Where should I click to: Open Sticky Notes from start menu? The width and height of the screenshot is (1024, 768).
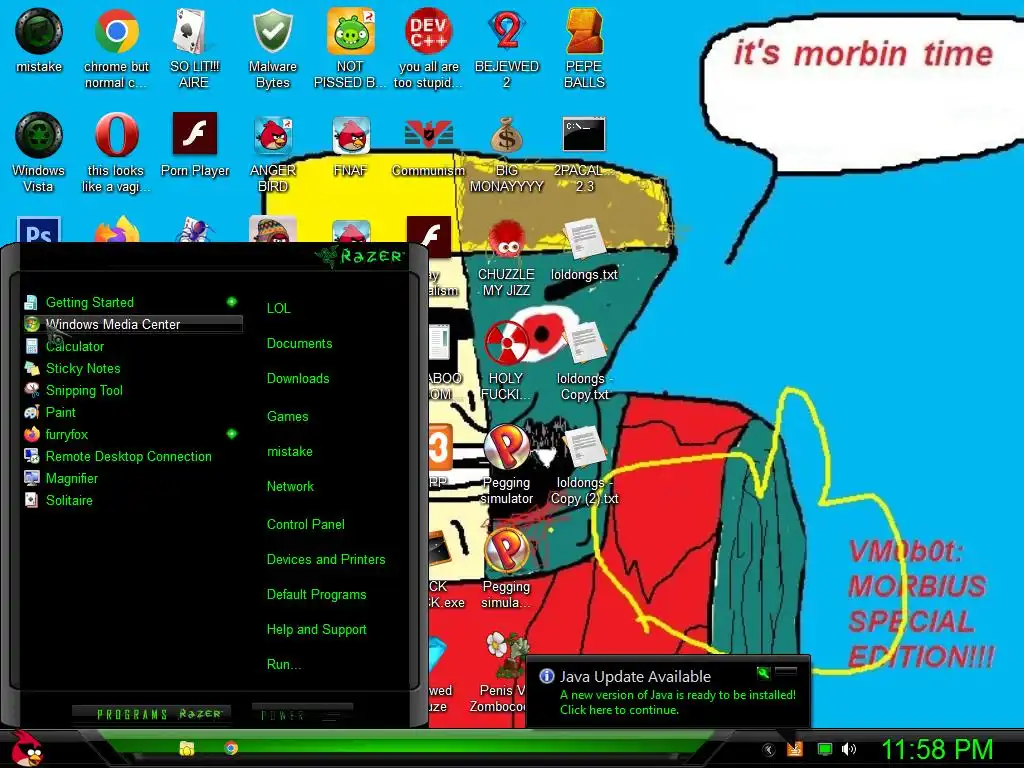(133, 368)
